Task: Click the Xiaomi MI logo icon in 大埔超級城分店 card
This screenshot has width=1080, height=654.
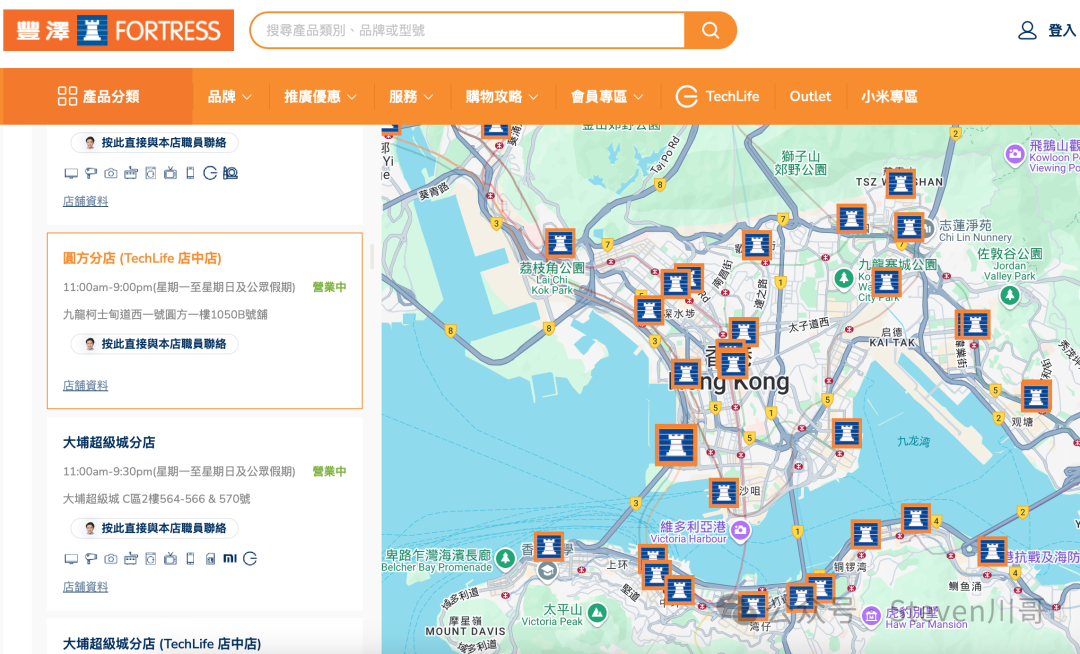Action: (230, 558)
